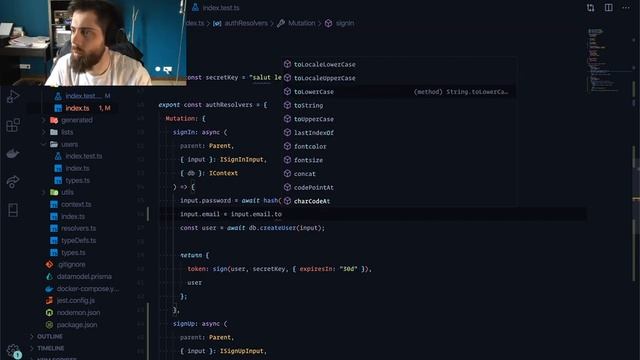Open the Manage settings gear

(x=13, y=350)
